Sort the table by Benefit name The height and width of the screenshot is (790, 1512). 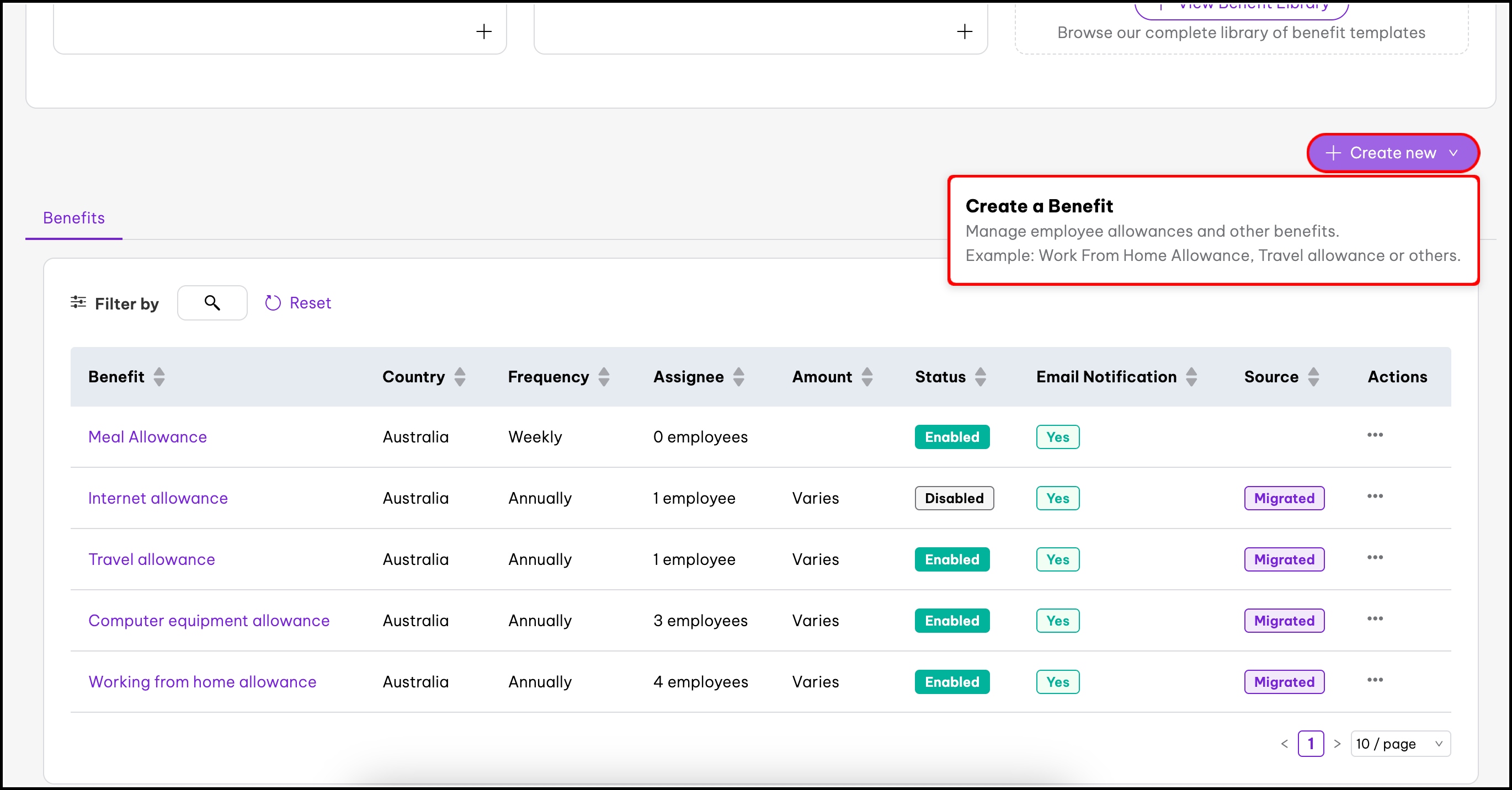(158, 376)
